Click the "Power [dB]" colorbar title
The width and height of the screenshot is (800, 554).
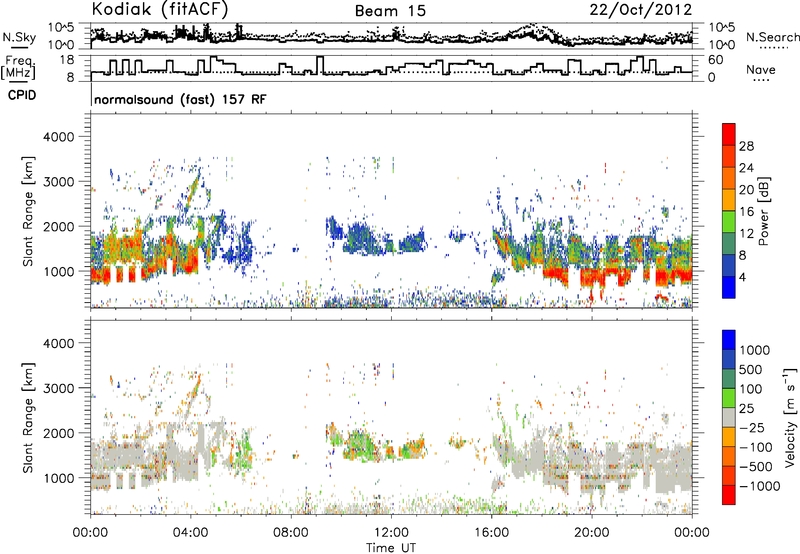pos(763,211)
